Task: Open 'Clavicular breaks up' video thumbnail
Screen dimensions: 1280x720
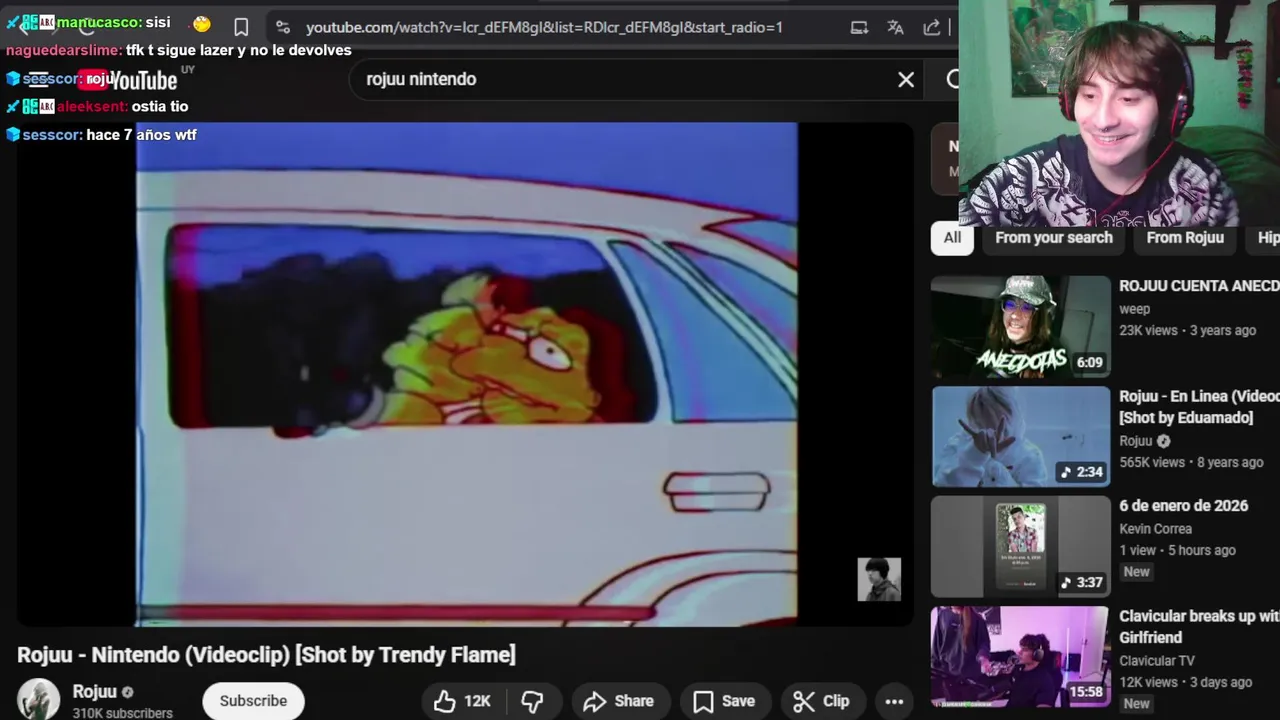Action: (1020, 656)
